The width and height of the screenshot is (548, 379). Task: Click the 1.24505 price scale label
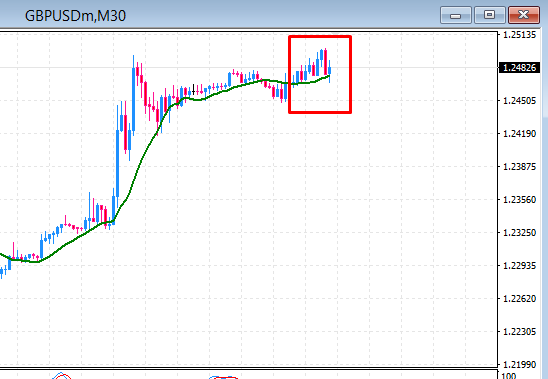(519, 101)
